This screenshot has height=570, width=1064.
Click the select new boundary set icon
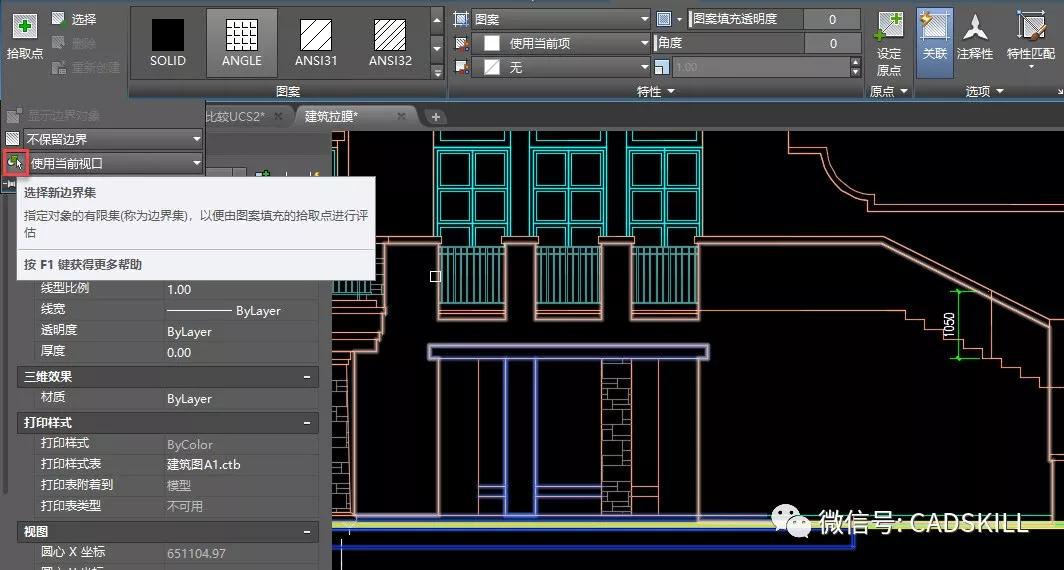pyautogui.click(x=14, y=162)
